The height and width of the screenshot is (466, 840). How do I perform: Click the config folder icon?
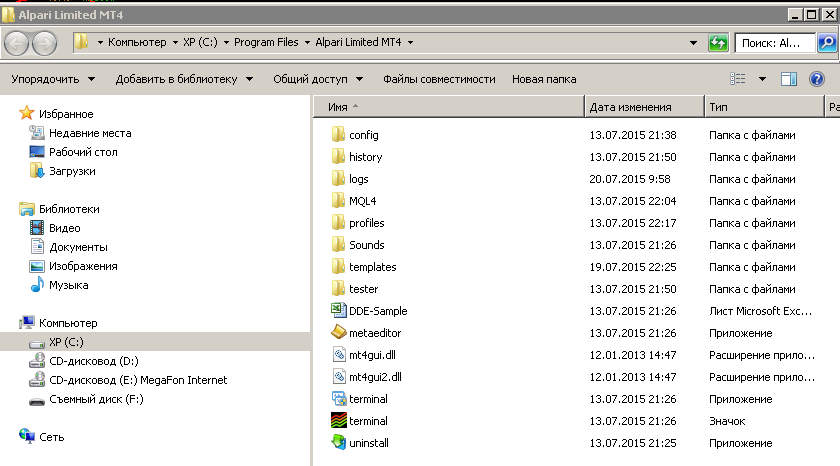point(338,134)
